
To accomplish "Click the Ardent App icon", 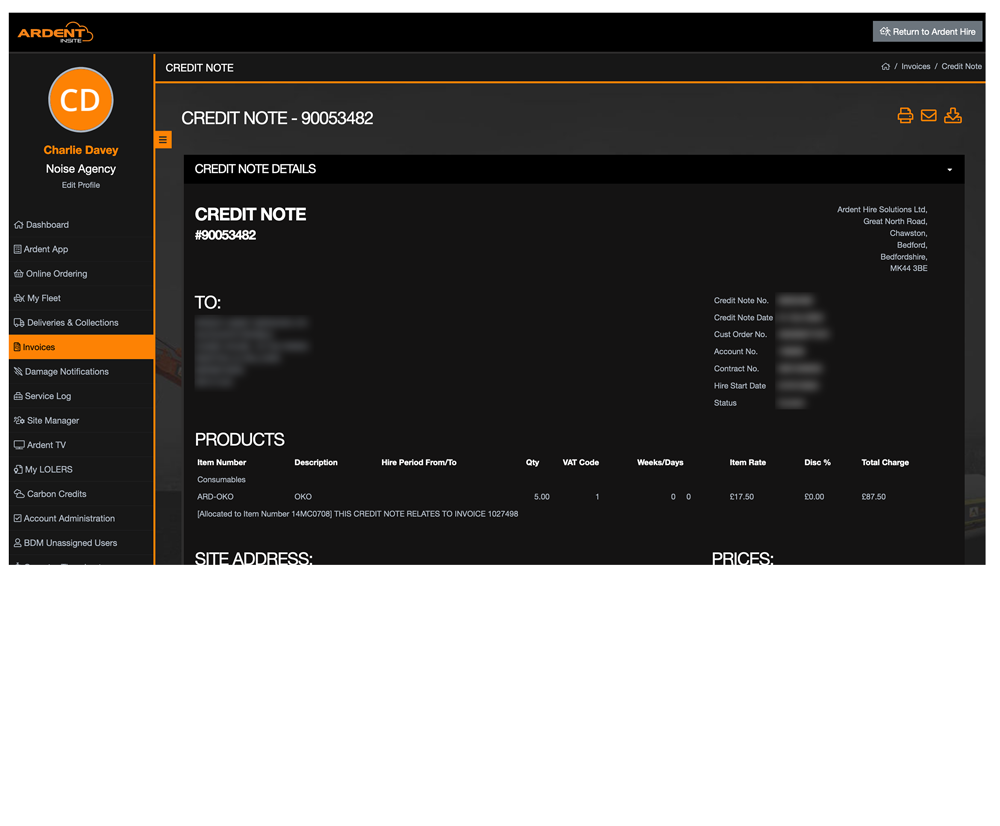I will 18,249.
